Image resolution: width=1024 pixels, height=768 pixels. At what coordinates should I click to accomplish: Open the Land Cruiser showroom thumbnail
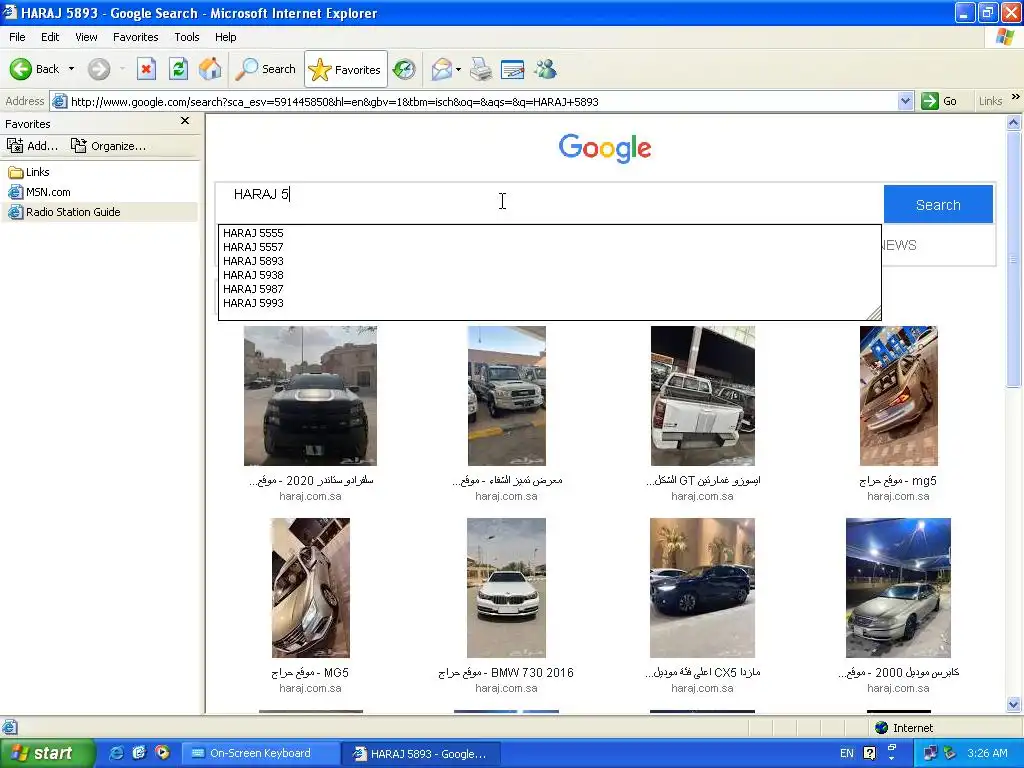(507, 396)
